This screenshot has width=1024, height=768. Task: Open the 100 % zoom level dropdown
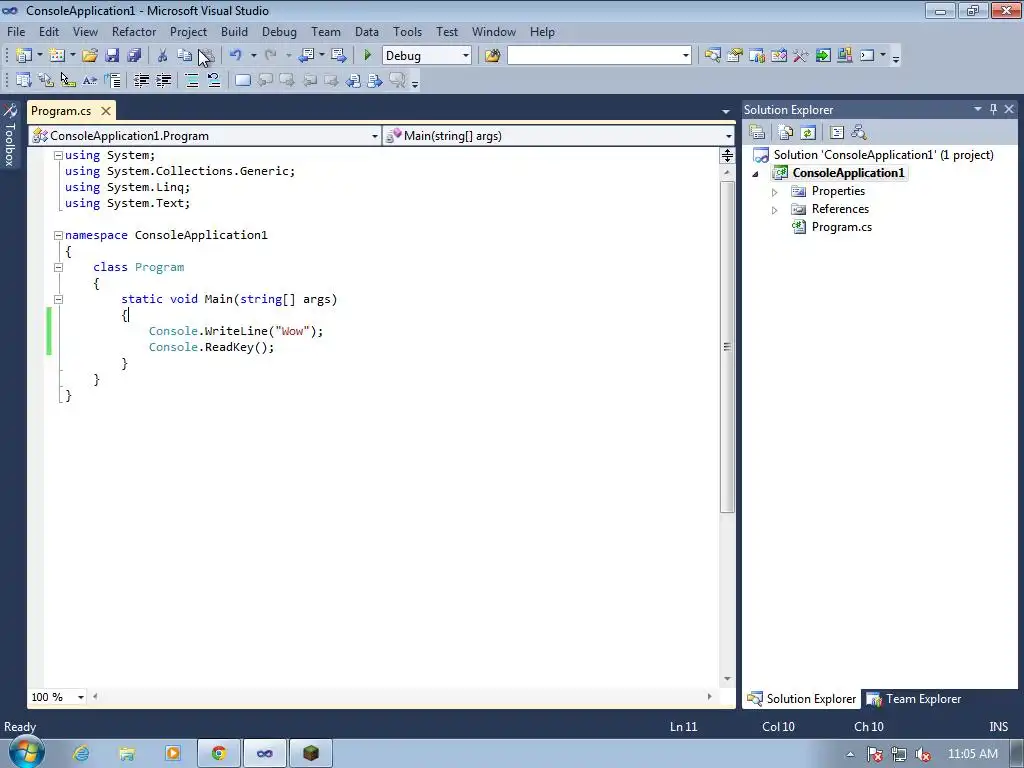pos(80,697)
